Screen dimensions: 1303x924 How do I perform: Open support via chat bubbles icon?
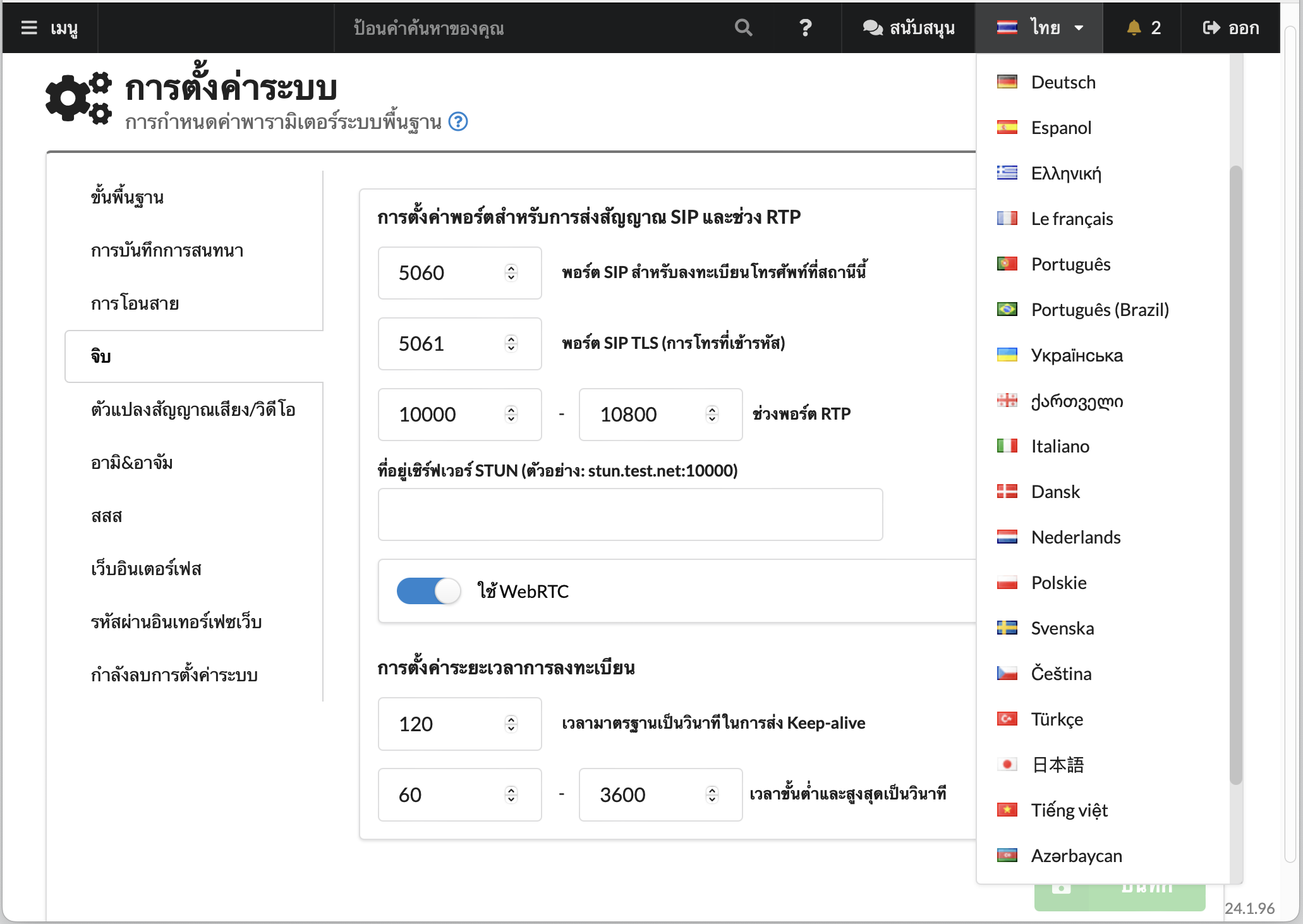[x=873, y=28]
